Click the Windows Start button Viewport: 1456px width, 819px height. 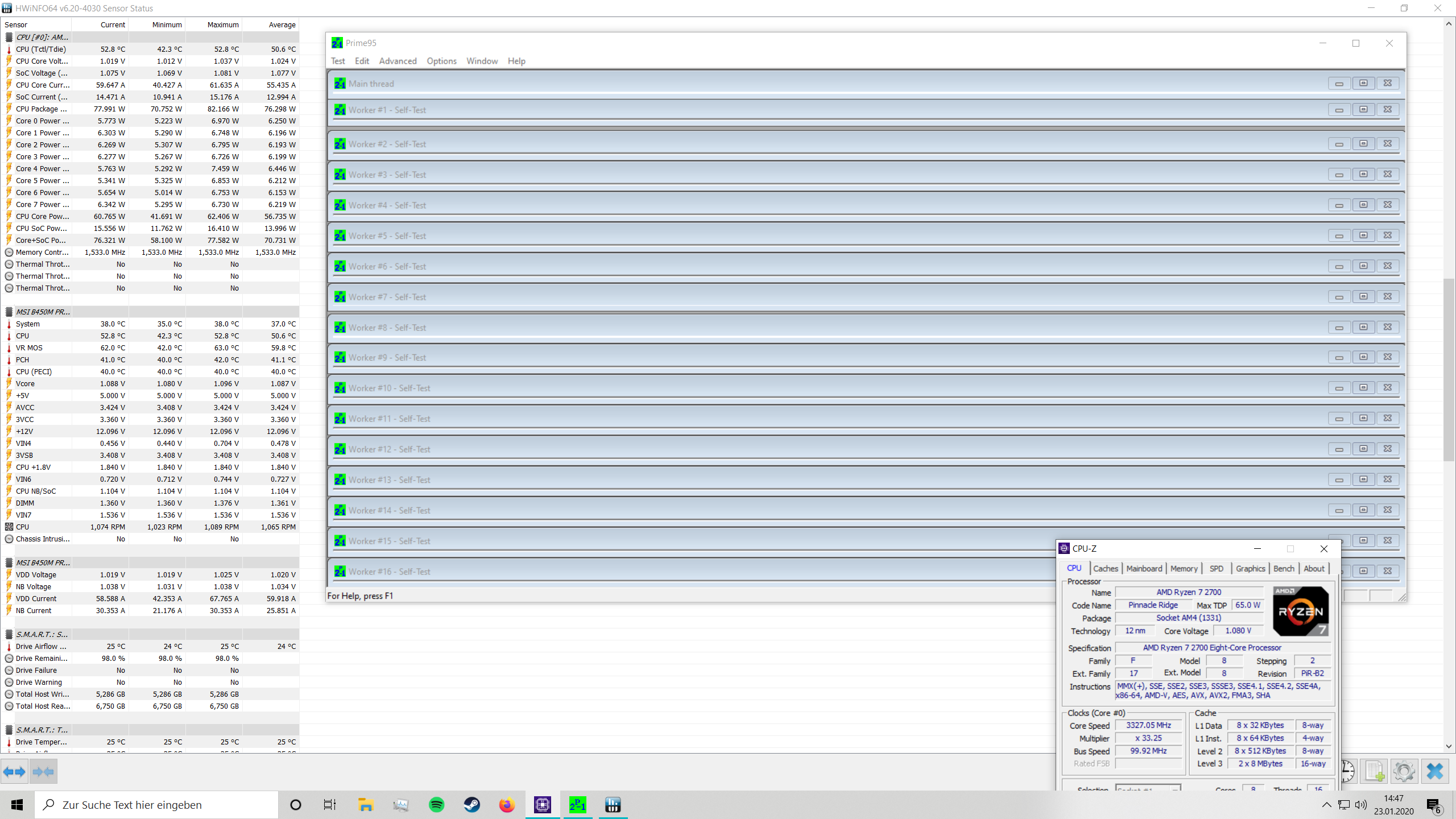(16, 804)
